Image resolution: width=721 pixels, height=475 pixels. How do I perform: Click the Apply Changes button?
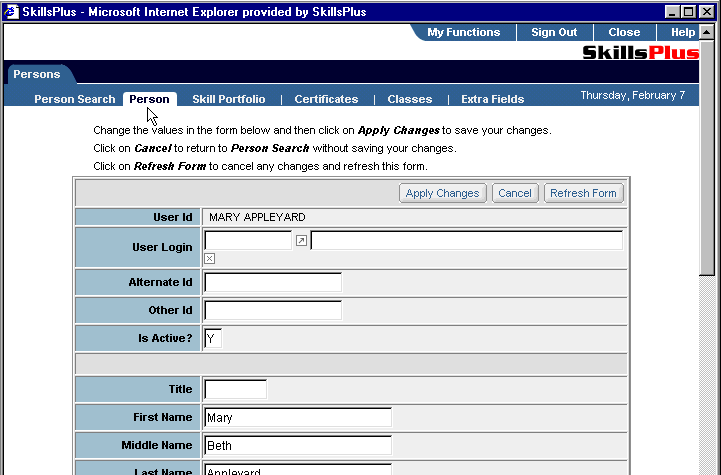point(442,193)
